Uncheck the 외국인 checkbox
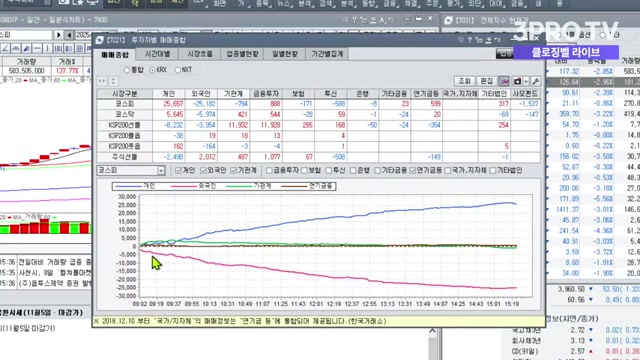This screenshot has width=640, height=360. 203,171
